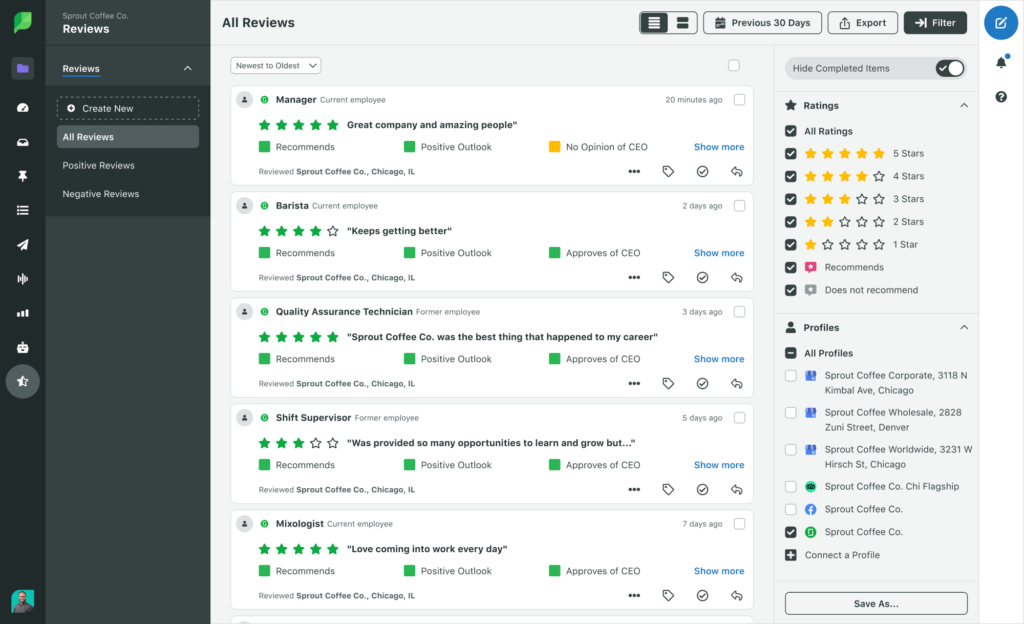Screen dimensions: 1024x624
Task: Mark the Manager review as complete
Action: click(703, 172)
